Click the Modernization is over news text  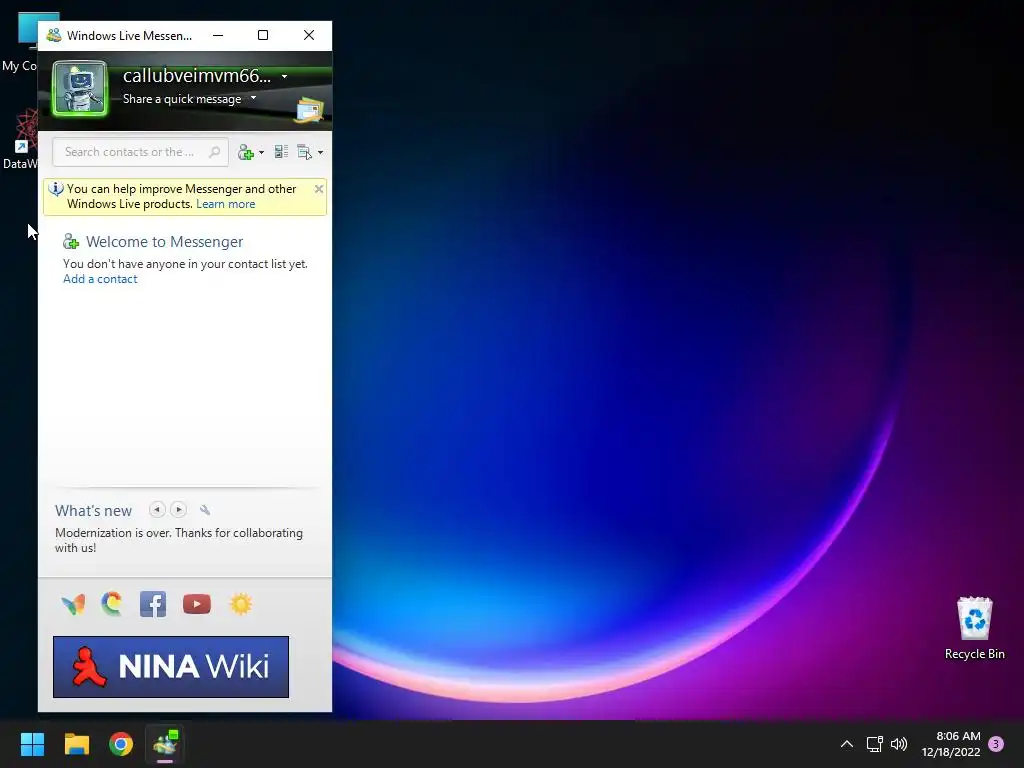pos(179,540)
